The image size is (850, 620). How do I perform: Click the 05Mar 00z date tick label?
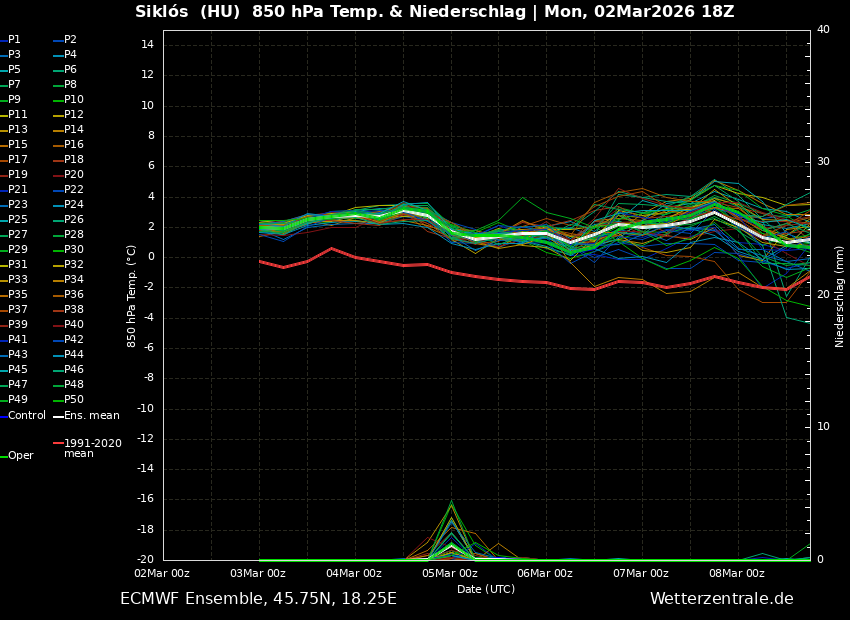449,574
